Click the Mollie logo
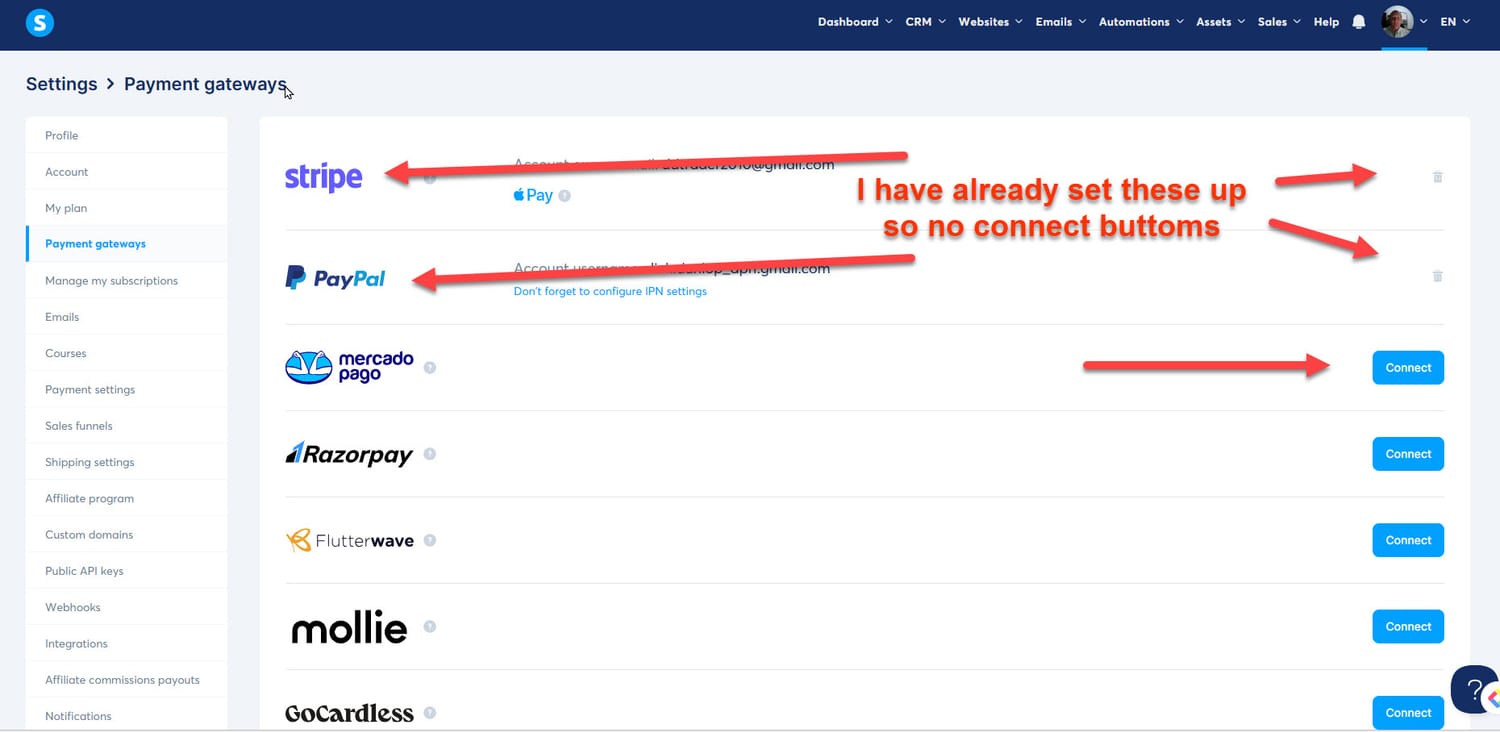Image resolution: width=1500 pixels, height=732 pixels. 349,628
